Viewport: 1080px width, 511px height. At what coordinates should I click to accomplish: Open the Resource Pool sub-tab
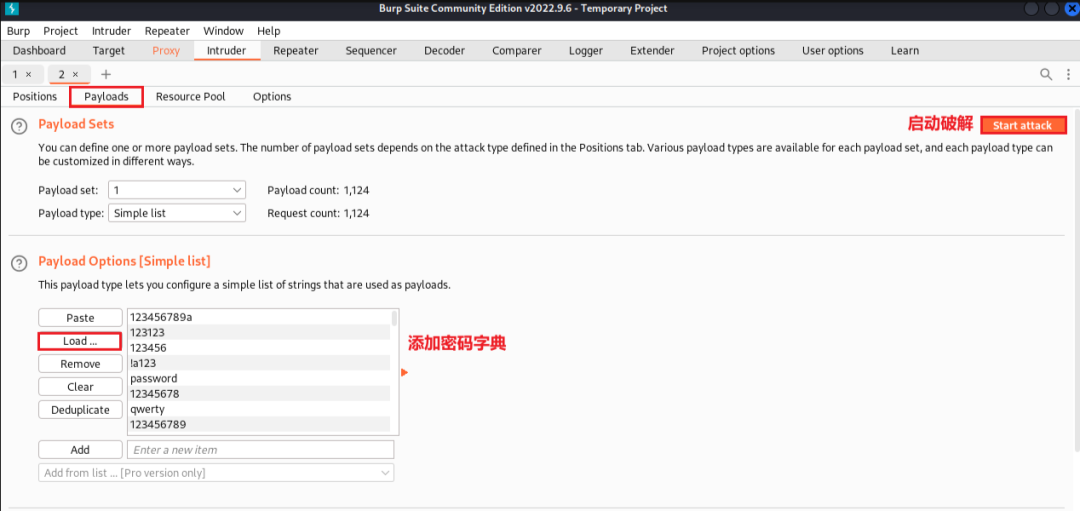coord(191,96)
